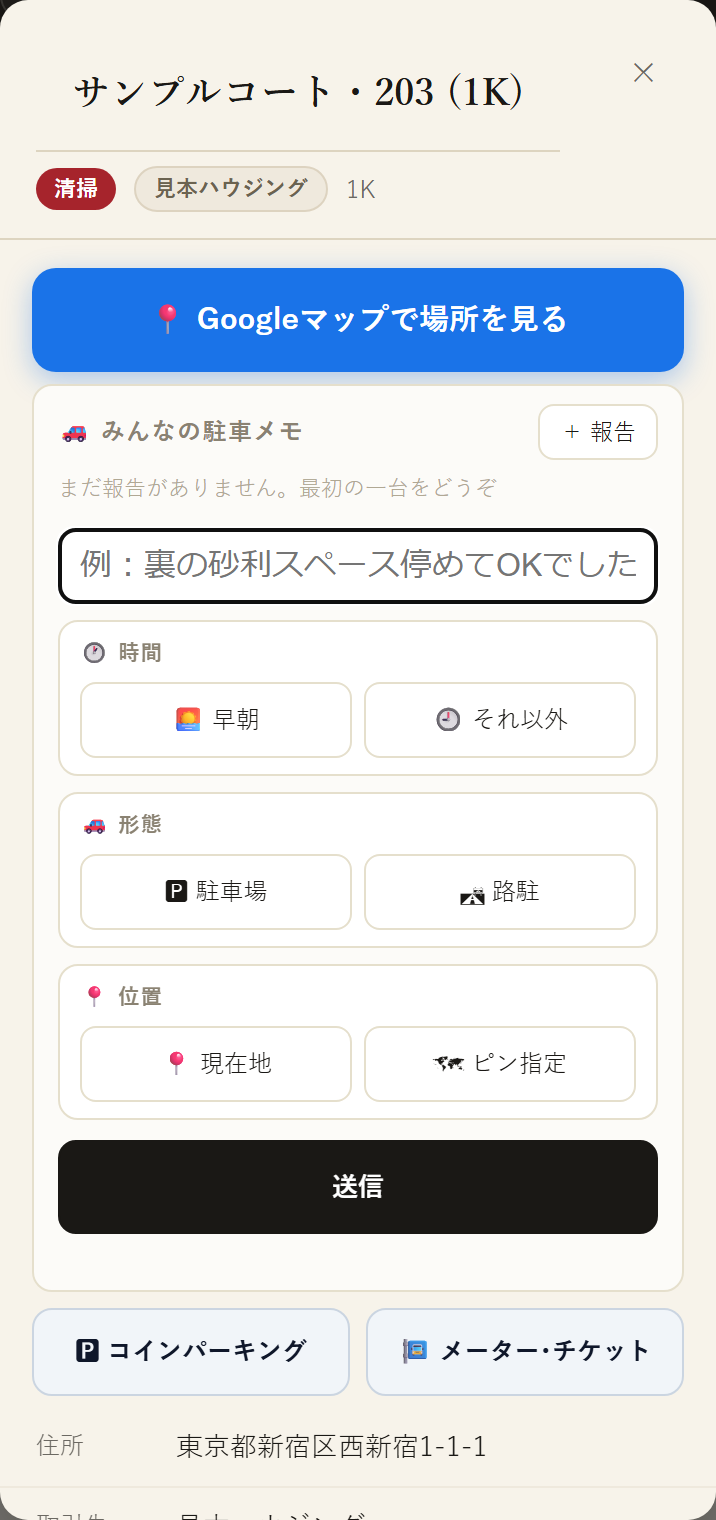Select the 早朝 time option

(216, 720)
